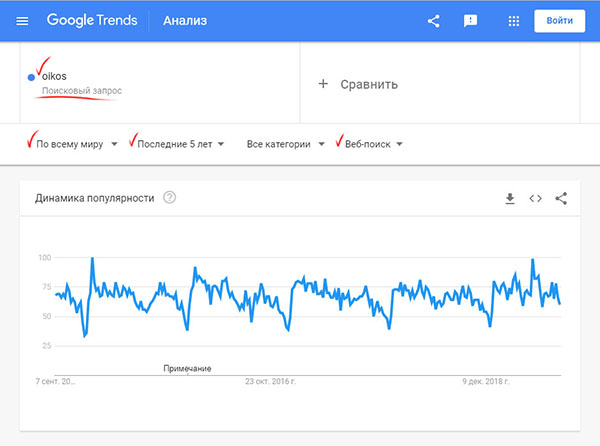
Task: Open the hamburger main menu
Action: (x=22, y=21)
